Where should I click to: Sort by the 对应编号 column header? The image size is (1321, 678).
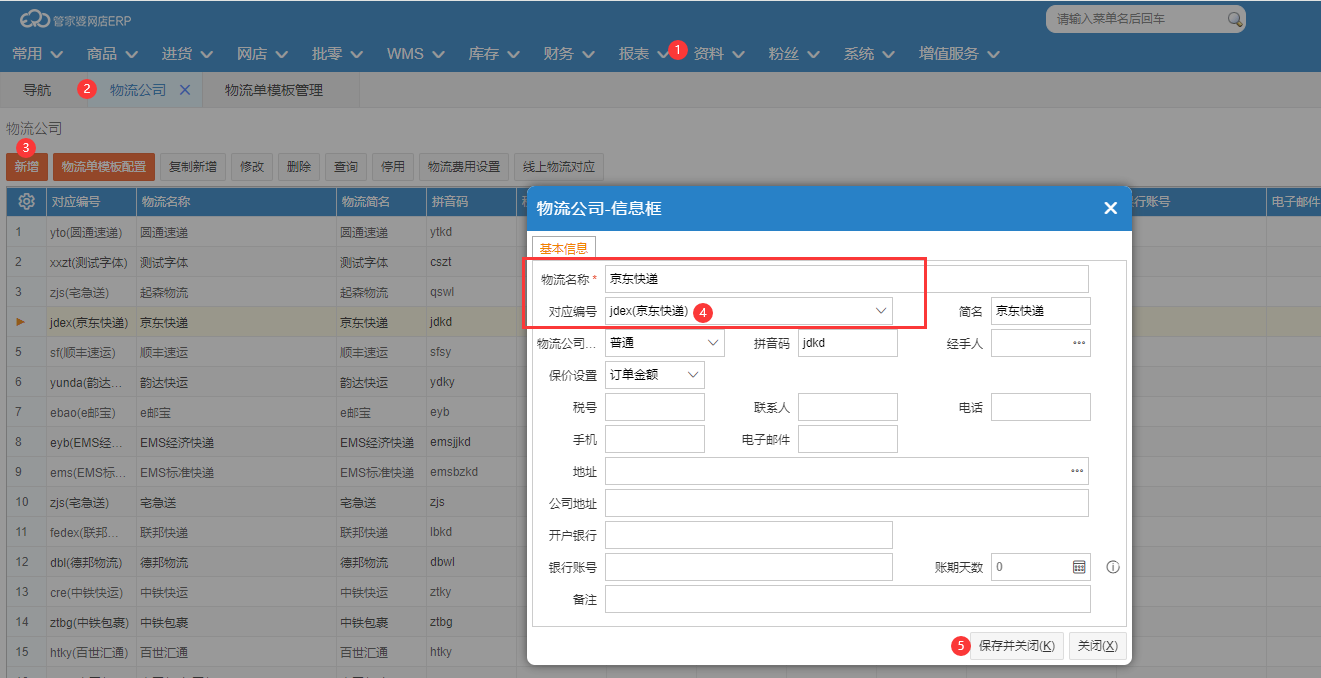tap(91, 201)
